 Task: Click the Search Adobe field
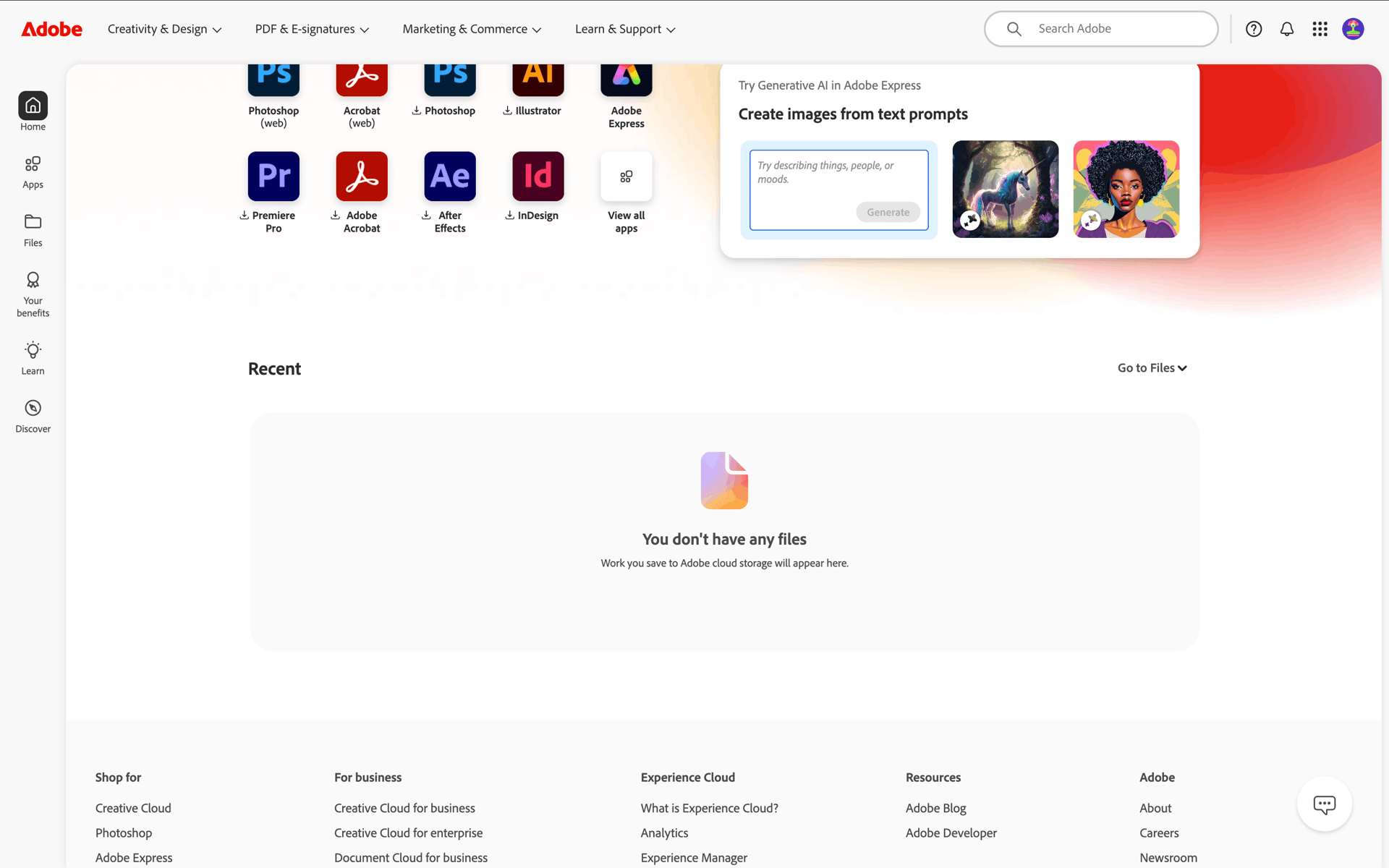[1101, 29]
